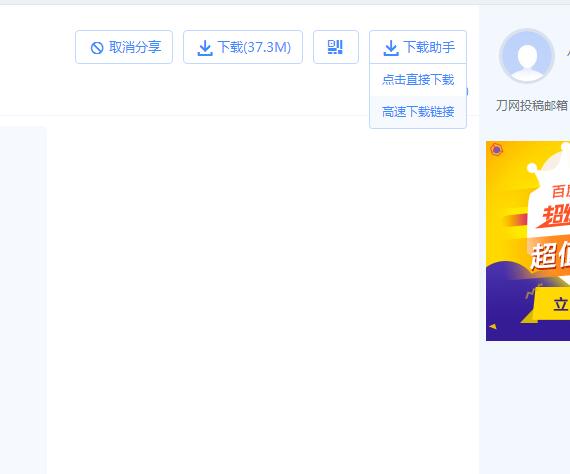The height and width of the screenshot is (474, 570).
Task: Click the user avatar profile picture
Action: pos(526,56)
